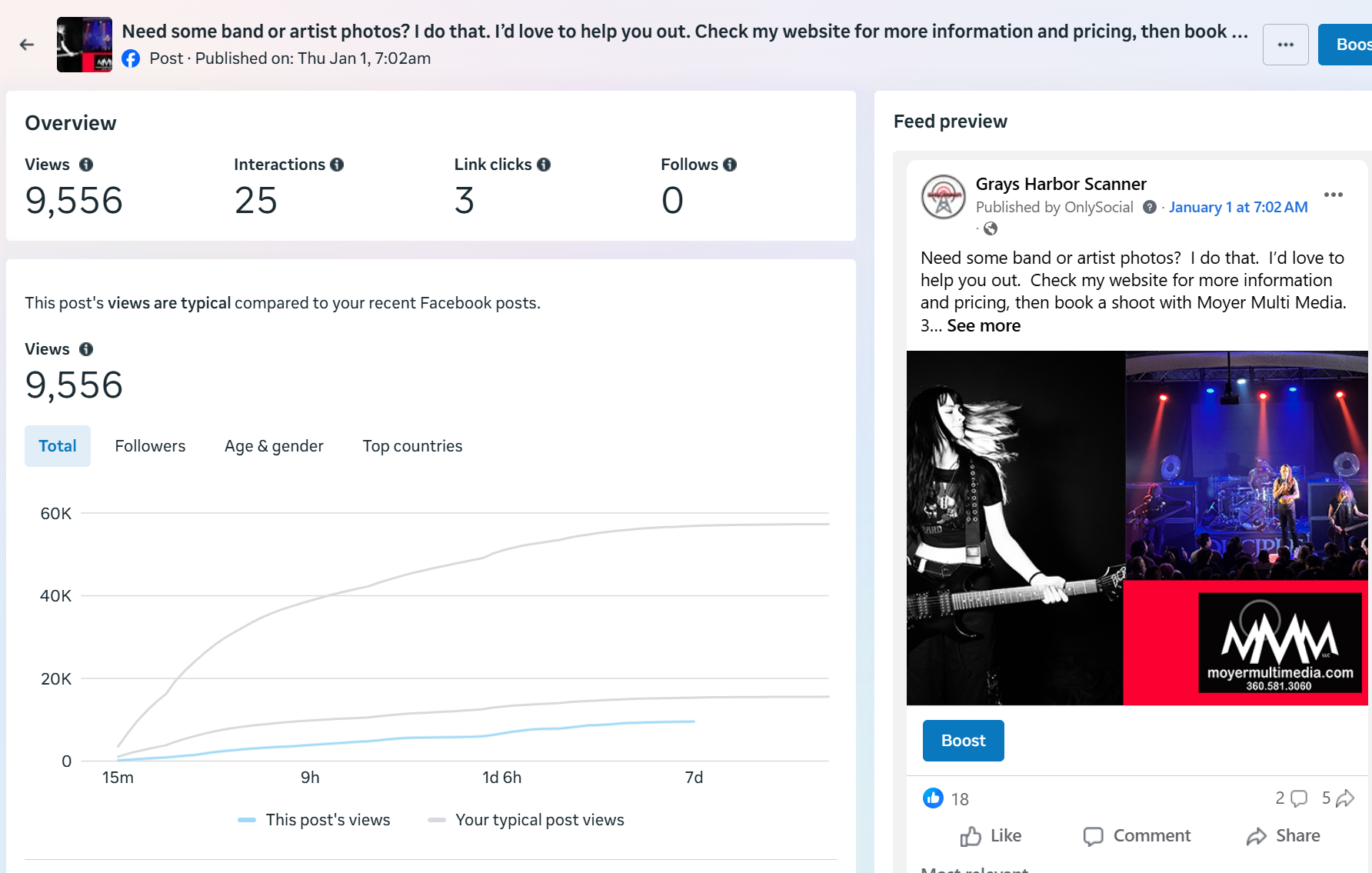1372x873 pixels.
Task: Click the January 1 at 7:02 AM link
Action: click(1238, 207)
